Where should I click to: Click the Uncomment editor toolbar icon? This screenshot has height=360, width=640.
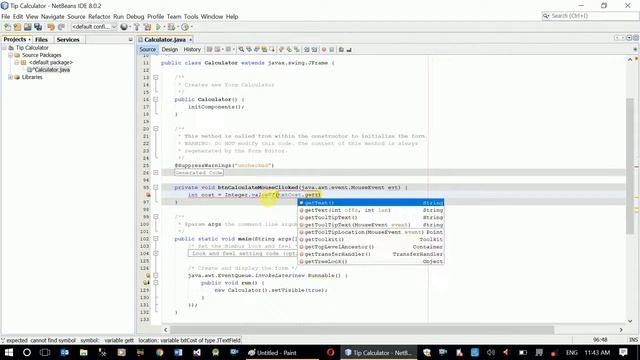coord(349,49)
